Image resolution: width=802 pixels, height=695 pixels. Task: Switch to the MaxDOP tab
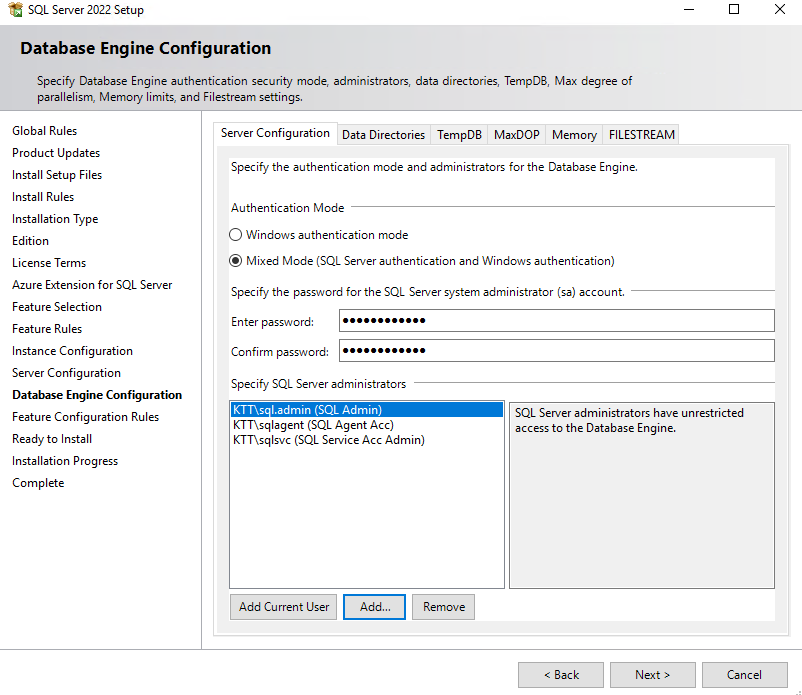517,135
